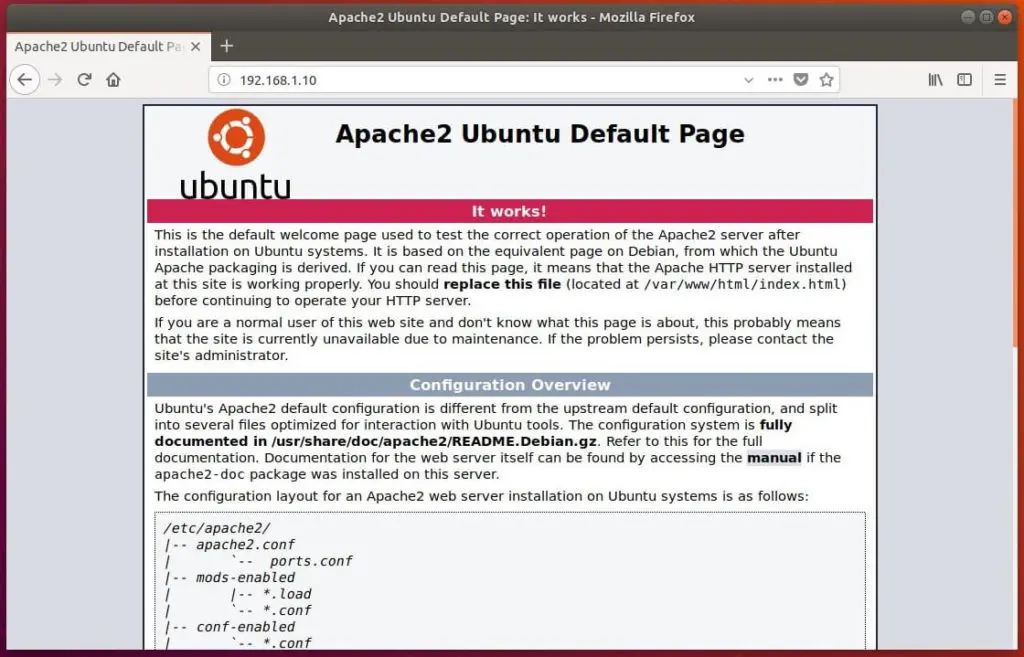The height and width of the screenshot is (657, 1024).
Task: Click the /var/www/html/index.html path text
Action: pos(743,284)
